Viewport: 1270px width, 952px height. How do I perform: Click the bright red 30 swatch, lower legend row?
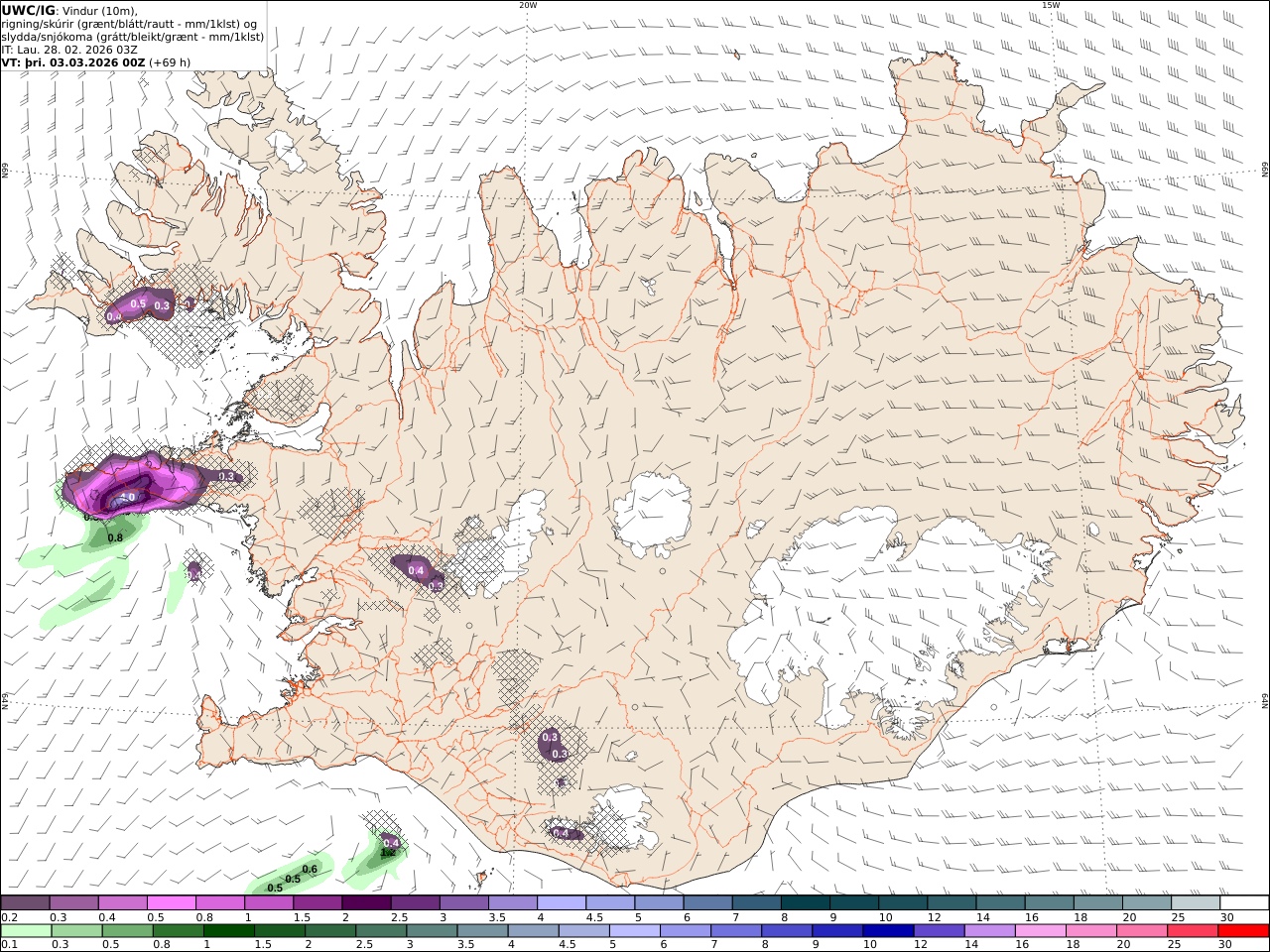click(x=1242, y=931)
